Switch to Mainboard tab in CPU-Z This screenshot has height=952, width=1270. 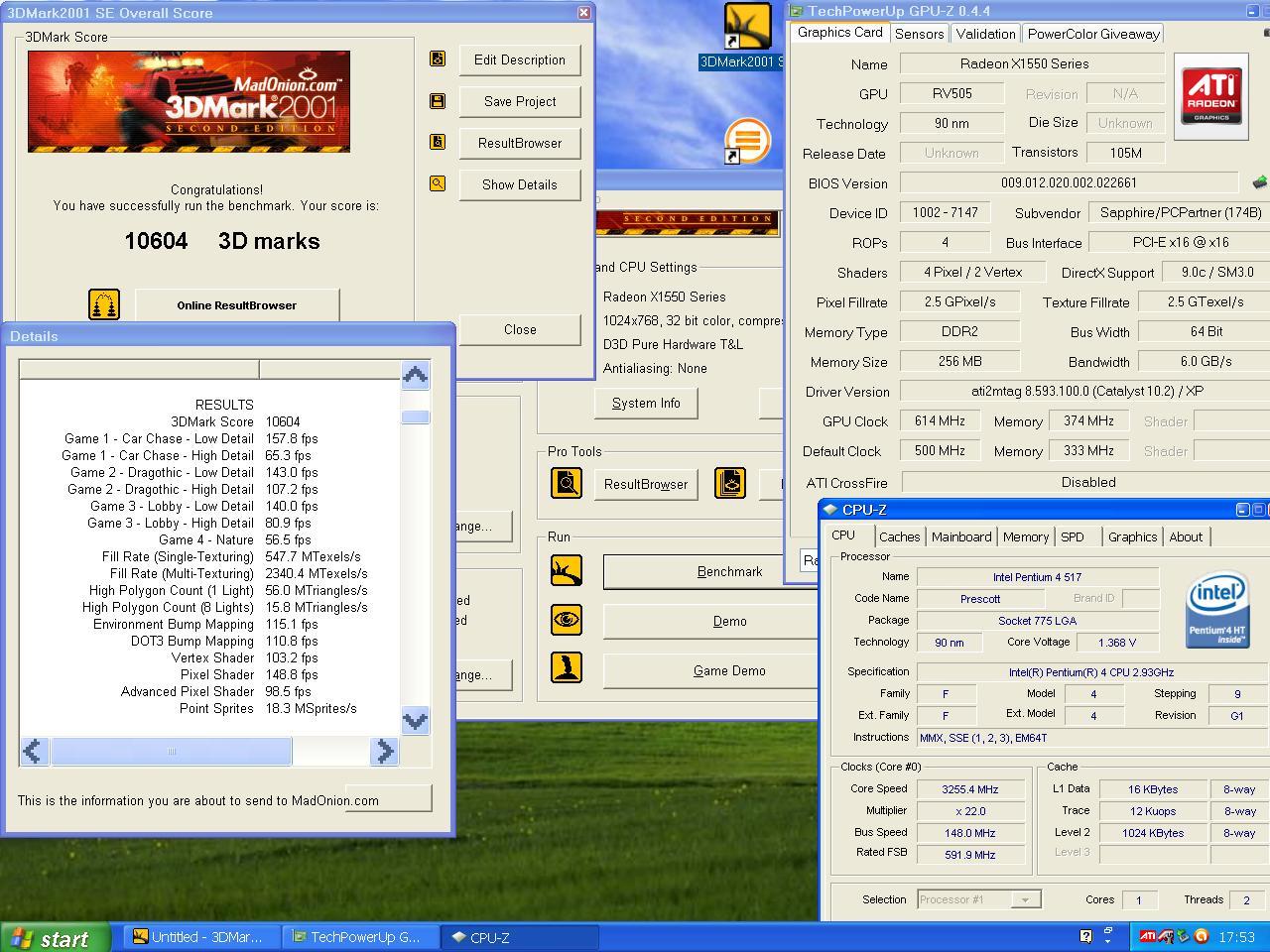[960, 536]
